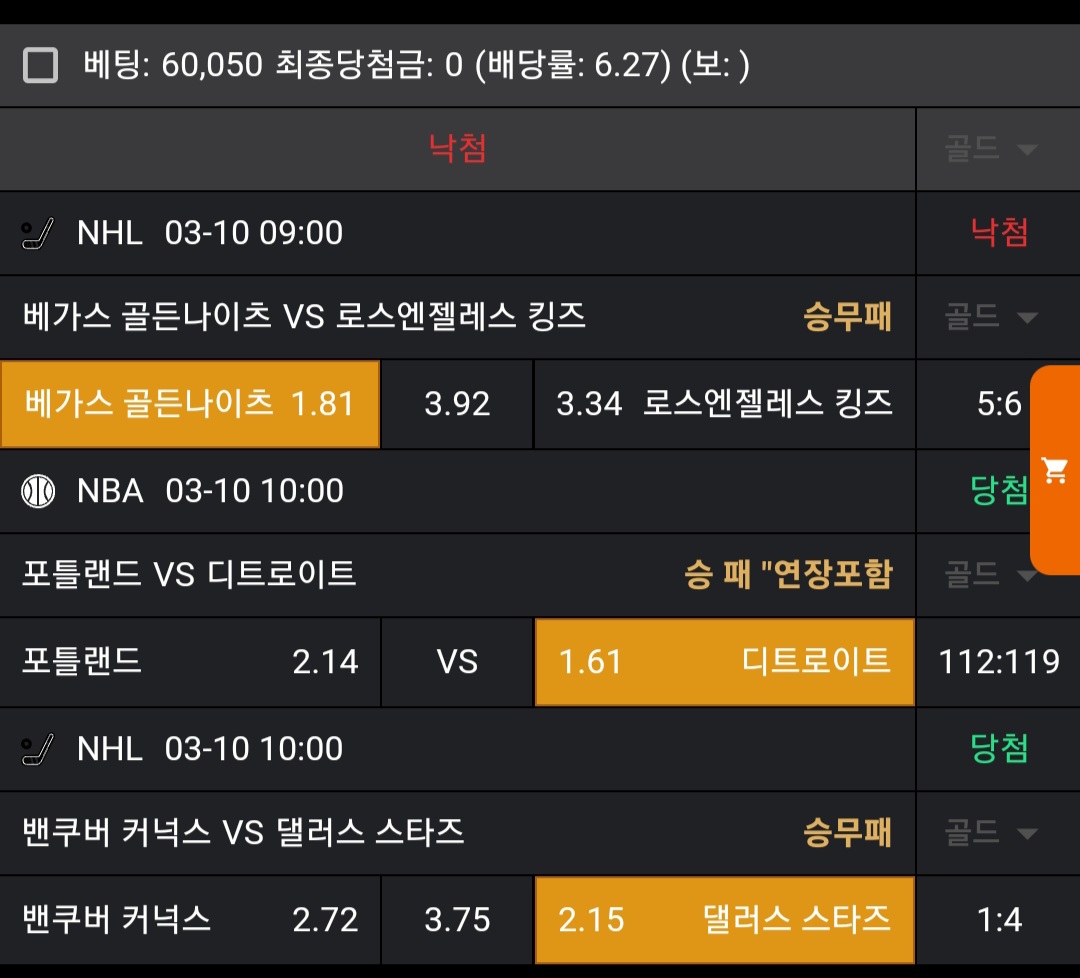Select the 디트로이트 1.61 odds pick
Screen dimensions: 1080x978
tap(724, 662)
